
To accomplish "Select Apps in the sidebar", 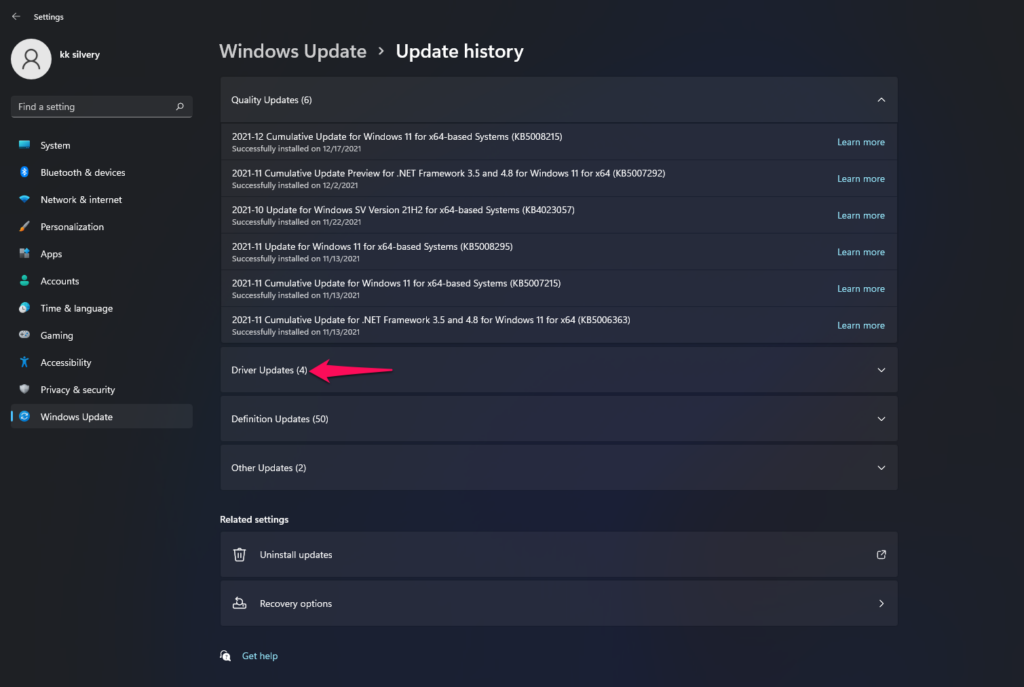I will click(101, 253).
